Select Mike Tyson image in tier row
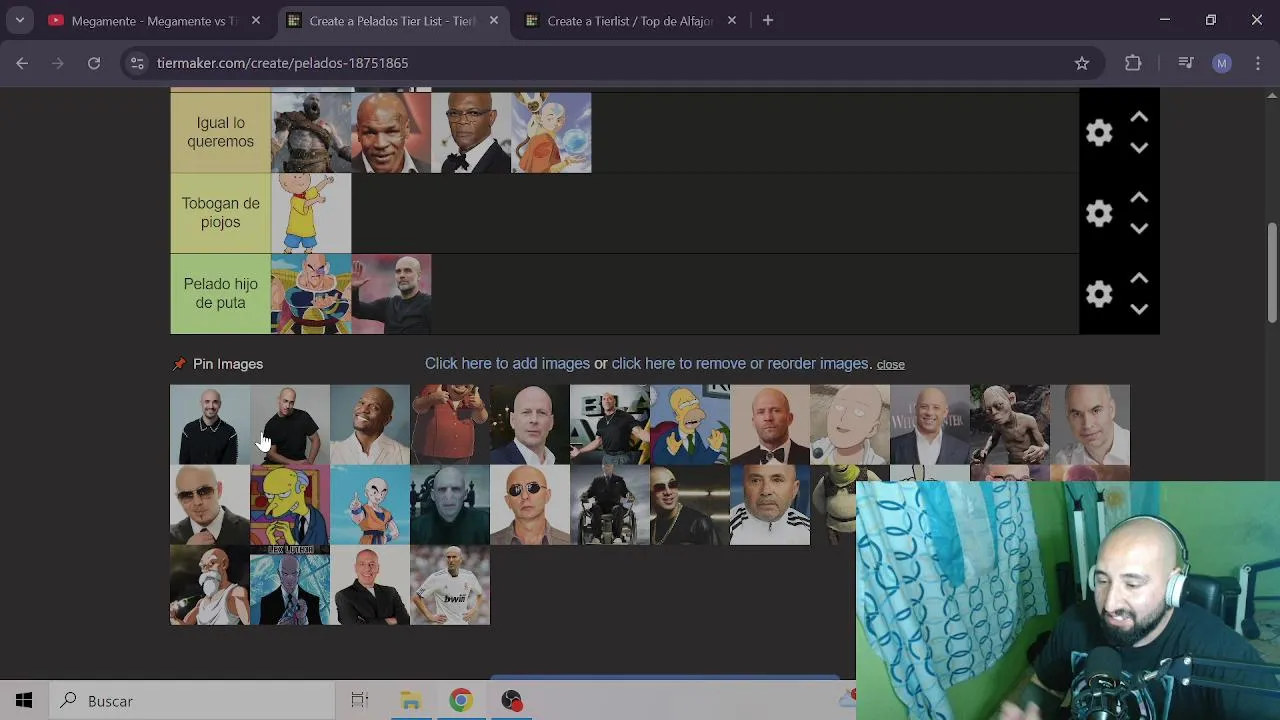1280x720 pixels. pos(391,133)
